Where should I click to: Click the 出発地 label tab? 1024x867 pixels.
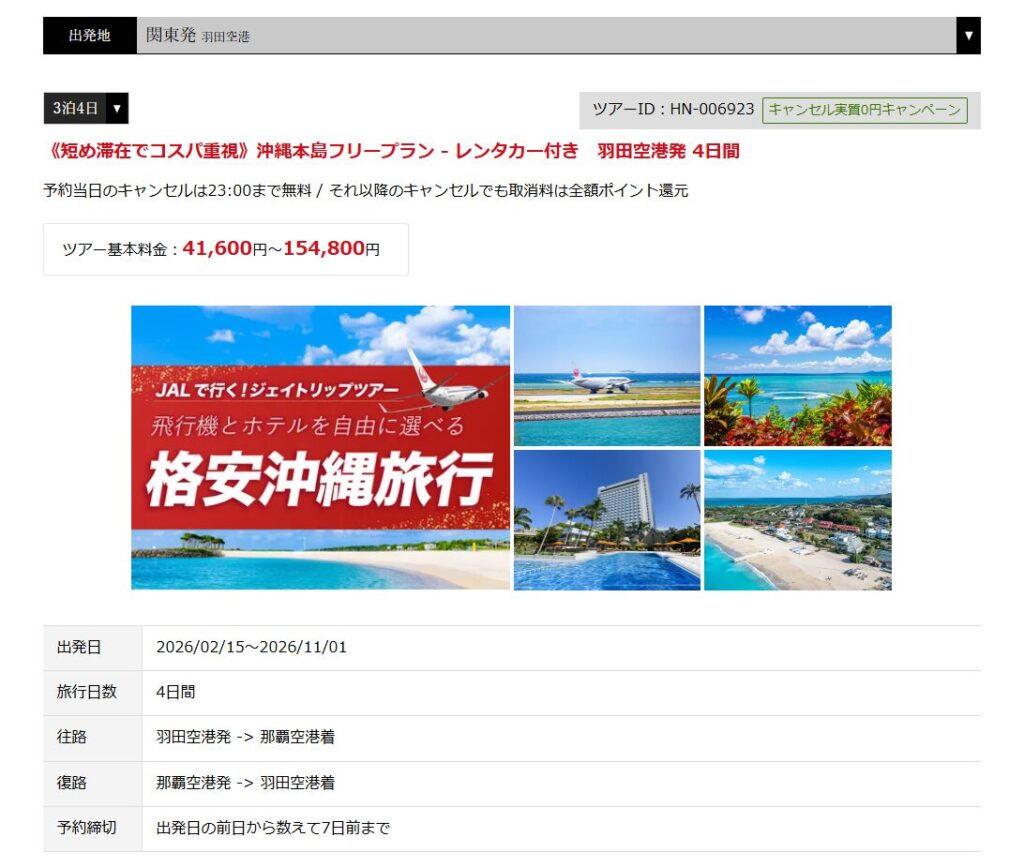pyautogui.click(x=89, y=36)
